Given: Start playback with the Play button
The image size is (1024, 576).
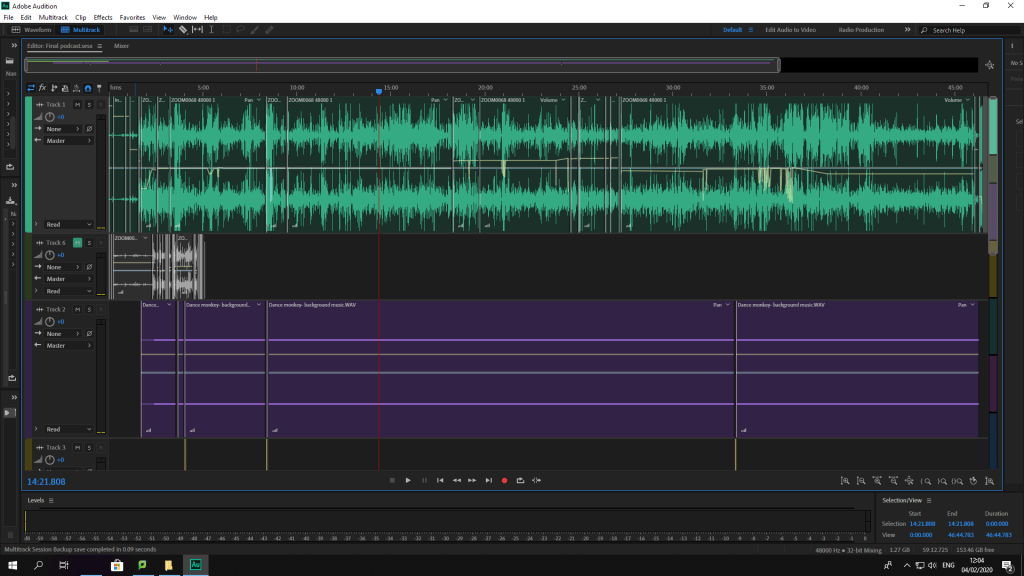Looking at the screenshot, I should [408, 481].
